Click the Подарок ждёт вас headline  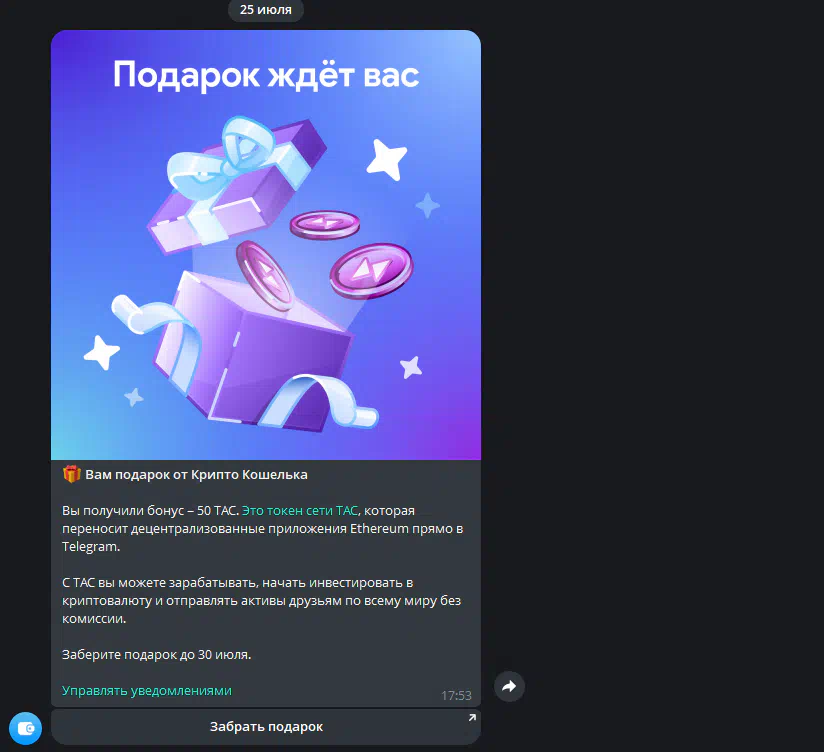[266, 75]
